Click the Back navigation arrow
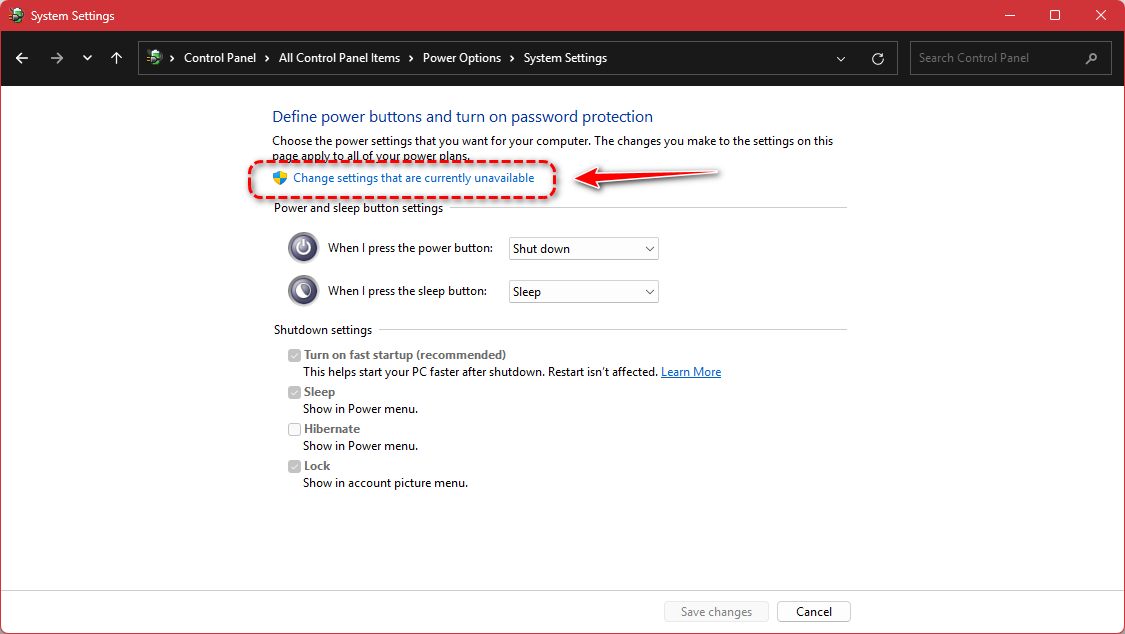 (22, 58)
